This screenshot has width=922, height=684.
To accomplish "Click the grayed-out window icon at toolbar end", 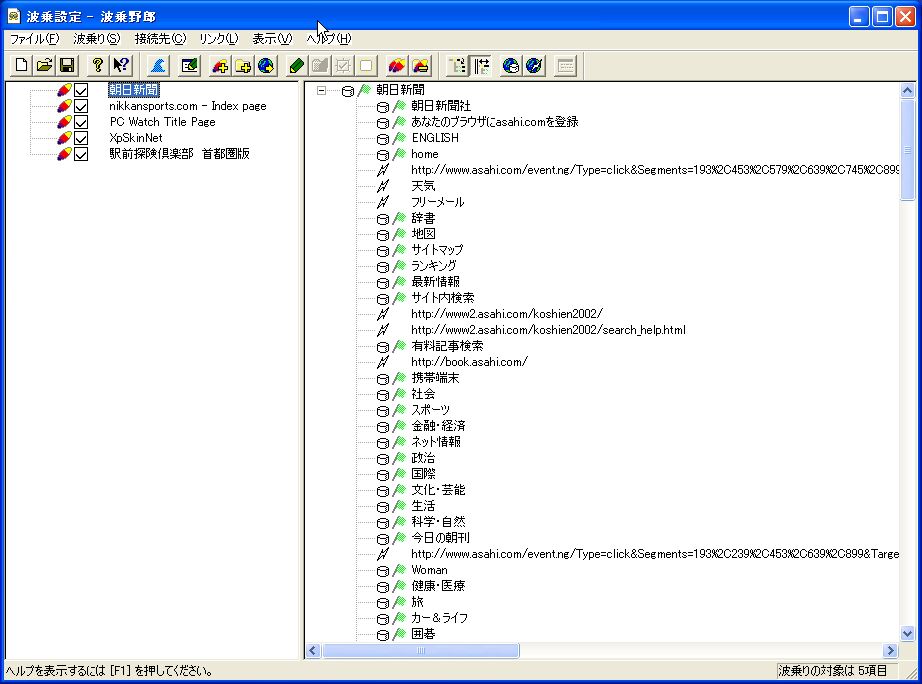I will pos(566,65).
